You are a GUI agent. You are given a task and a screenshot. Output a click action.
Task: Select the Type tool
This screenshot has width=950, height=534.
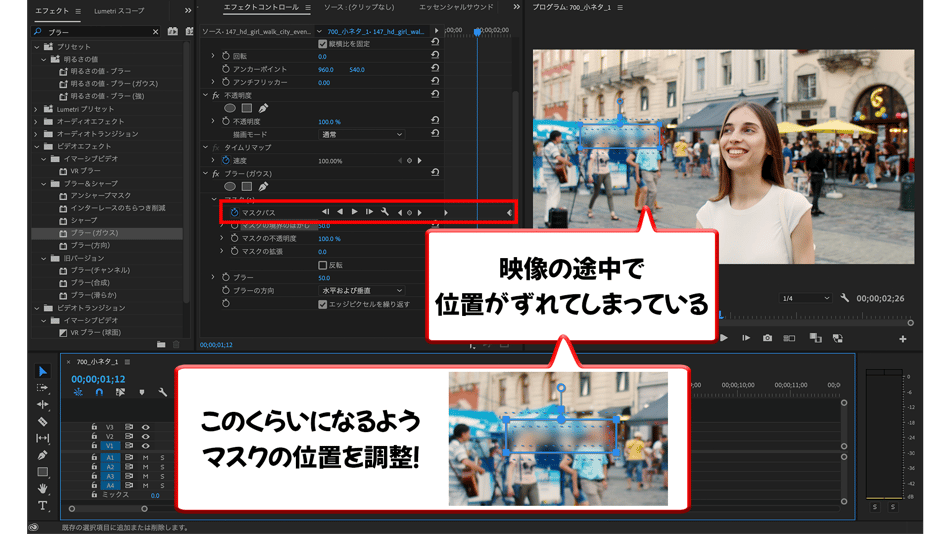pos(43,506)
